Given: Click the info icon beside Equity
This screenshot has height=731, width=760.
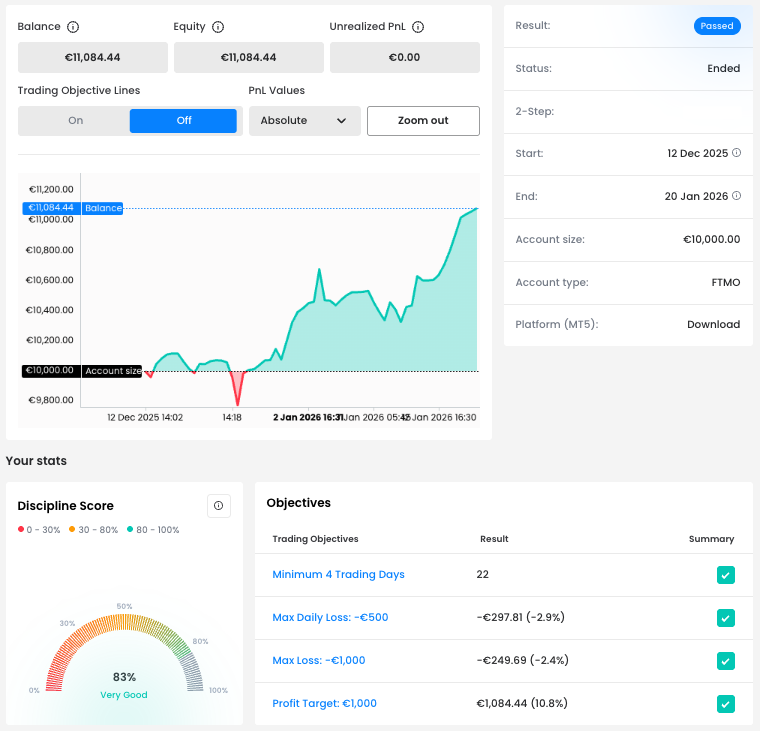Looking at the screenshot, I should 218,27.
